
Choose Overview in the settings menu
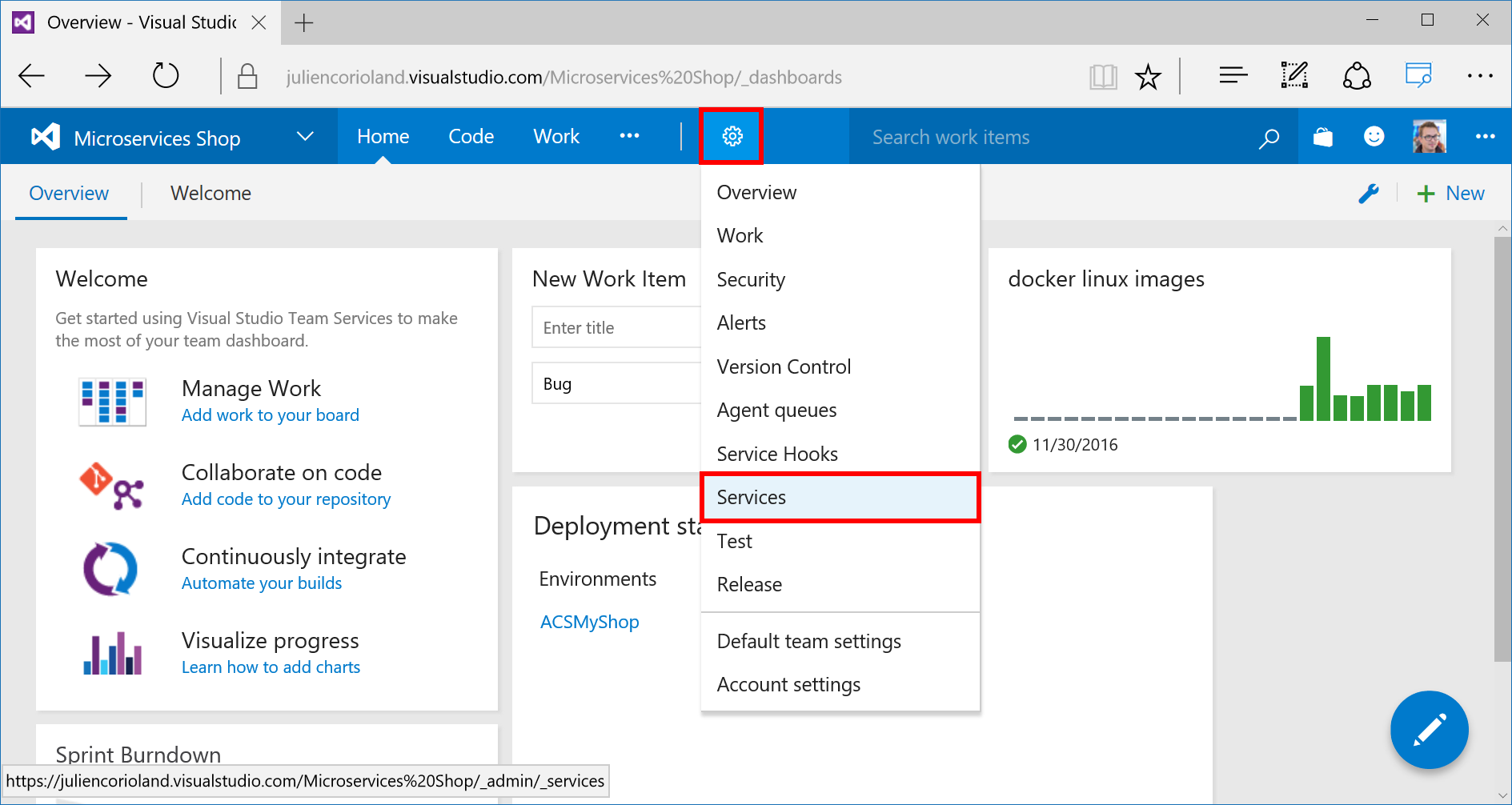[x=840, y=192]
